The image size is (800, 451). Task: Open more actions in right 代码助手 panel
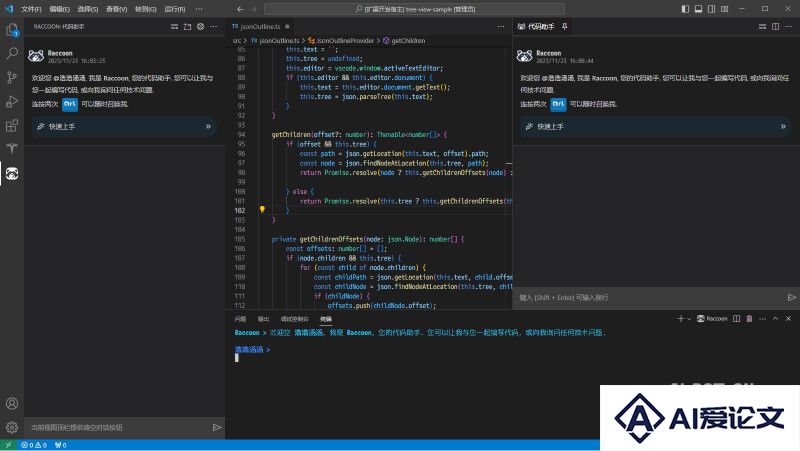tap(789, 27)
